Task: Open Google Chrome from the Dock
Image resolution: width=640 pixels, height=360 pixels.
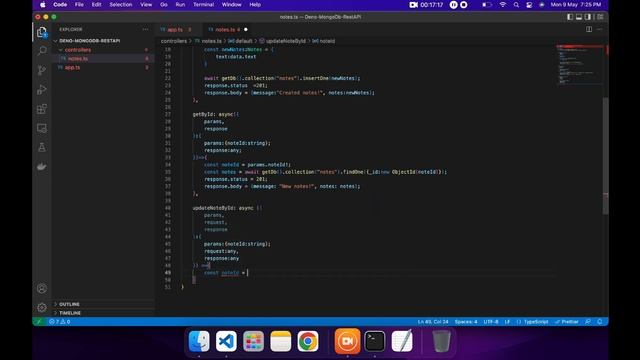Action: (x=308, y=341)
